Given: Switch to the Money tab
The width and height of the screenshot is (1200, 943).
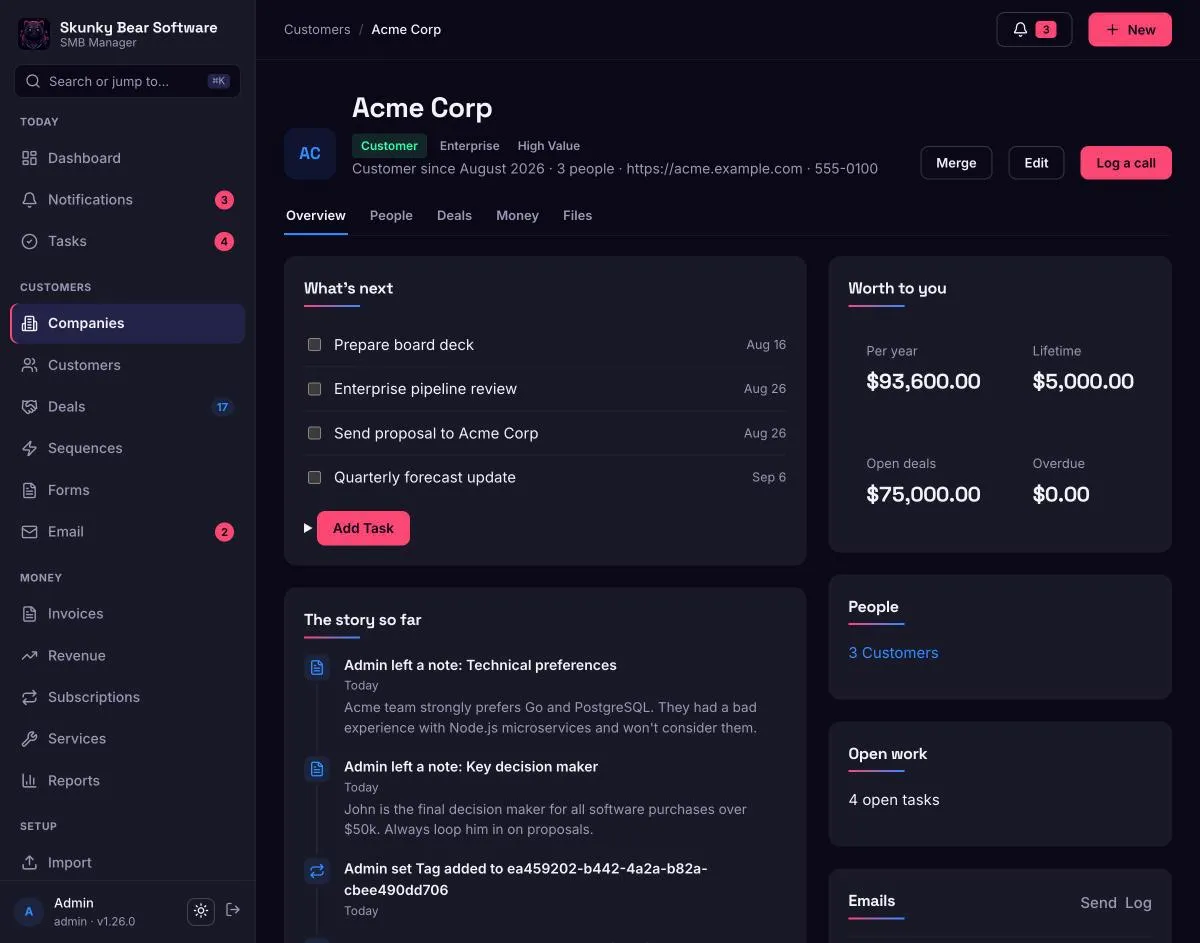Looking at the screenshot, I should click(x=517, y=216).
